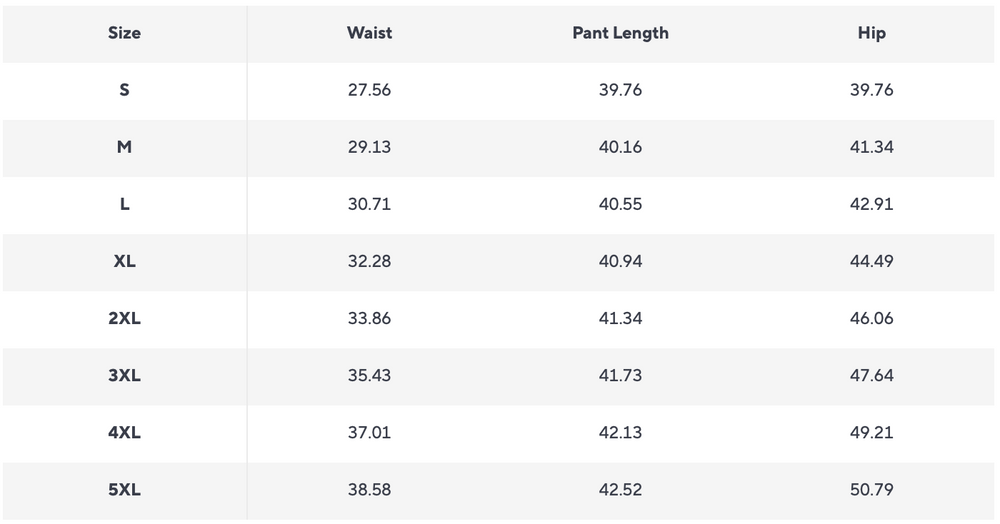Select the M size row label
1000x524 pixels.
(x=124, y=147)
